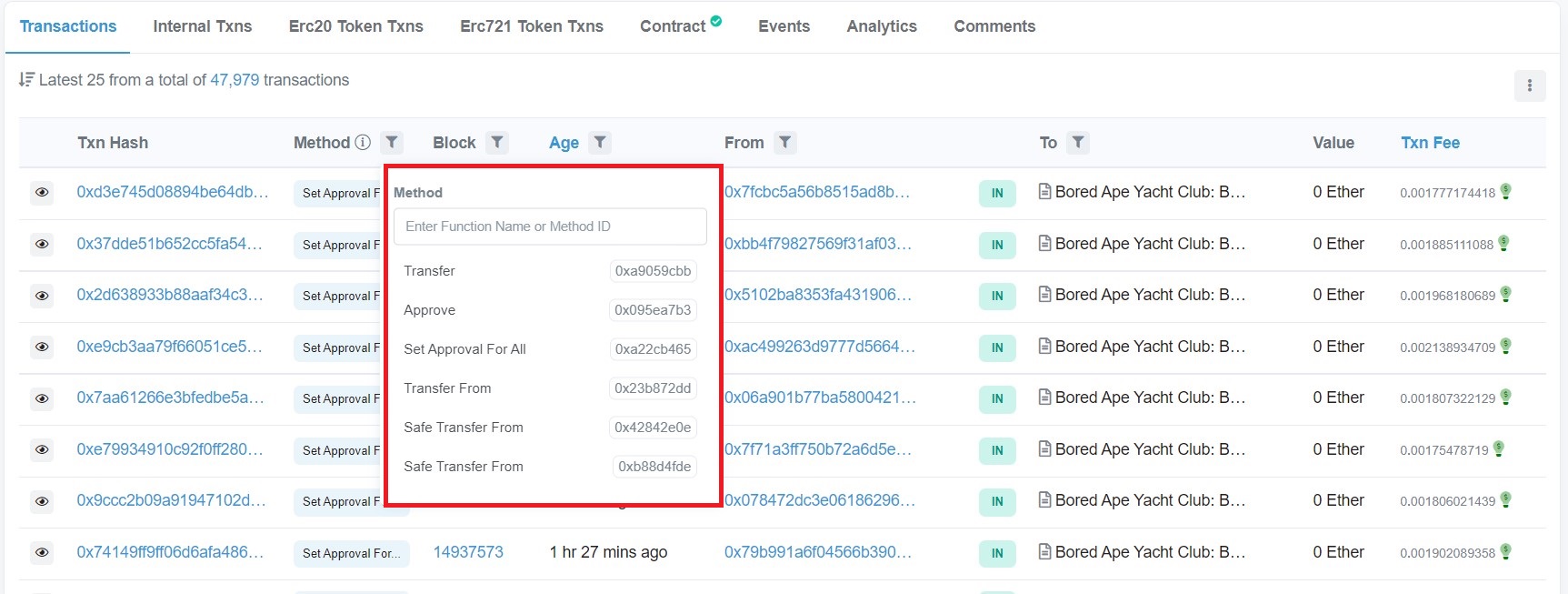Open the three-dot options menu
1568x594 pixels.
click(1530, 86)
